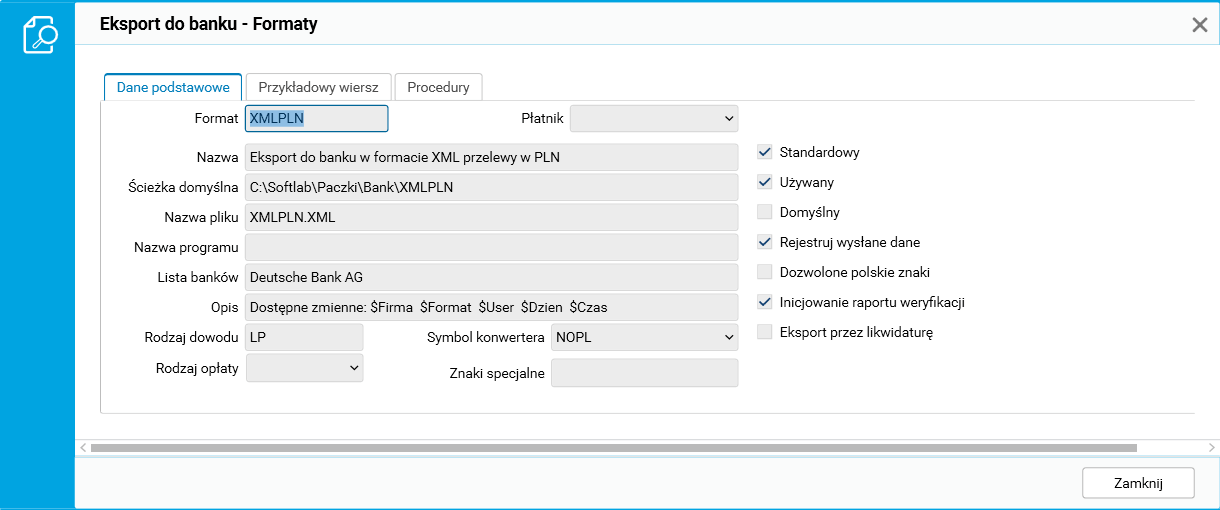Click the Format input field

(316, 119)
